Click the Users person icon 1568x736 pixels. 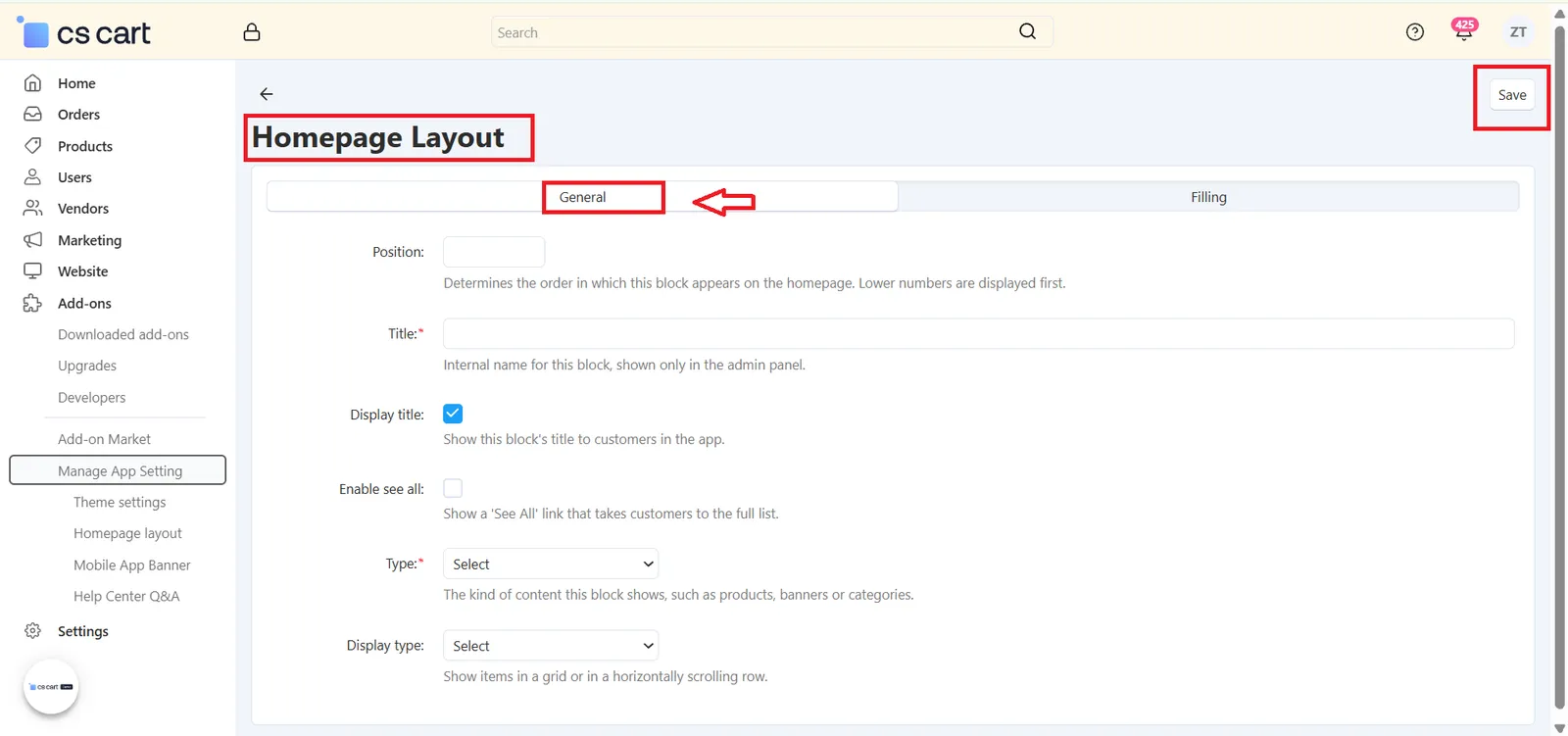(32, 177)
